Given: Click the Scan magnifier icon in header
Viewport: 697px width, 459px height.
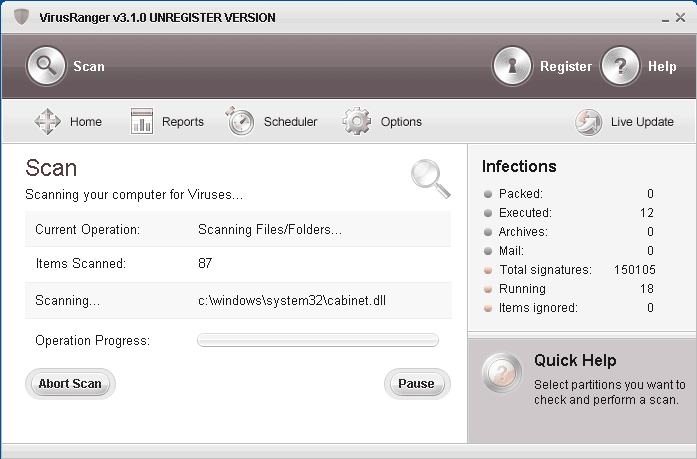Looking at the screenshot, I should 45,67.
